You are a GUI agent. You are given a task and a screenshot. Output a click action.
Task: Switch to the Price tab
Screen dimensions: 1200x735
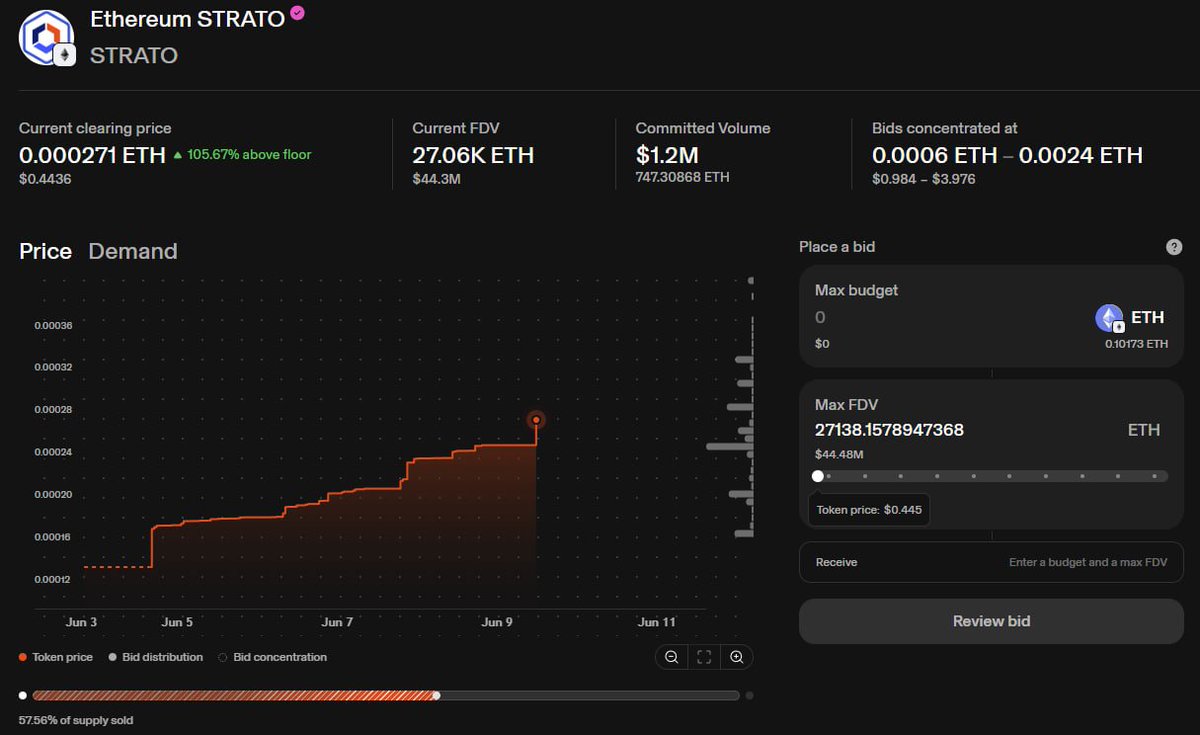tap(45, 251)
